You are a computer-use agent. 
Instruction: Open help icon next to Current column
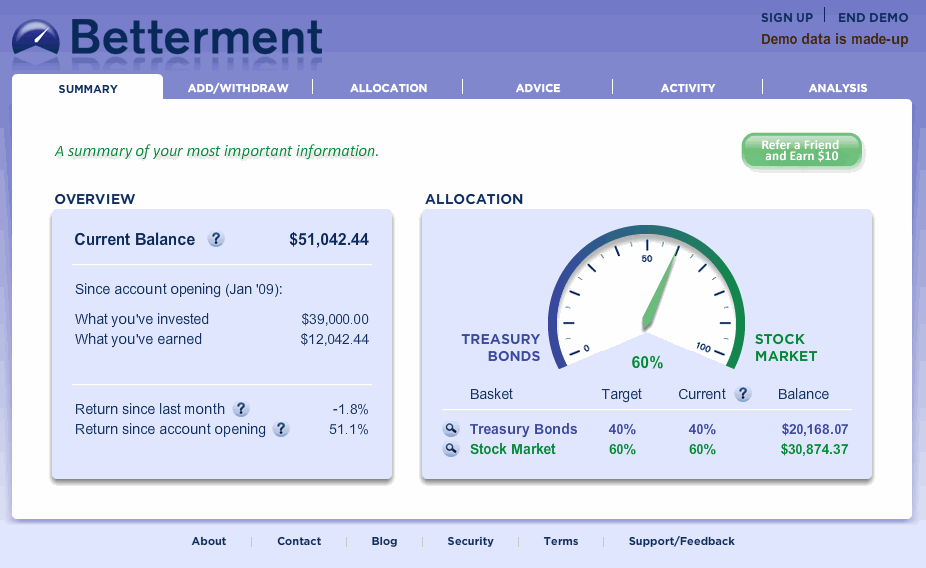point(743,394)
